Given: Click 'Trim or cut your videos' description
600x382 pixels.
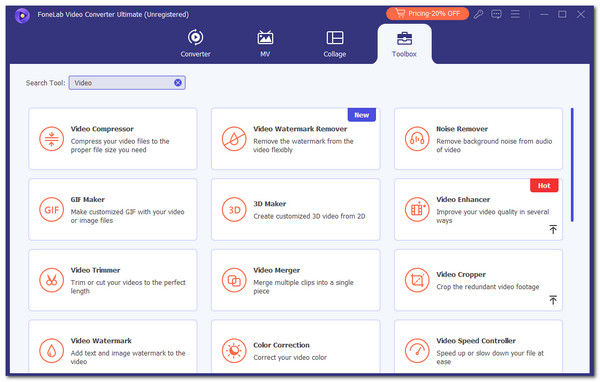Looking at the screenshot, I should click(x=128, y=287).
